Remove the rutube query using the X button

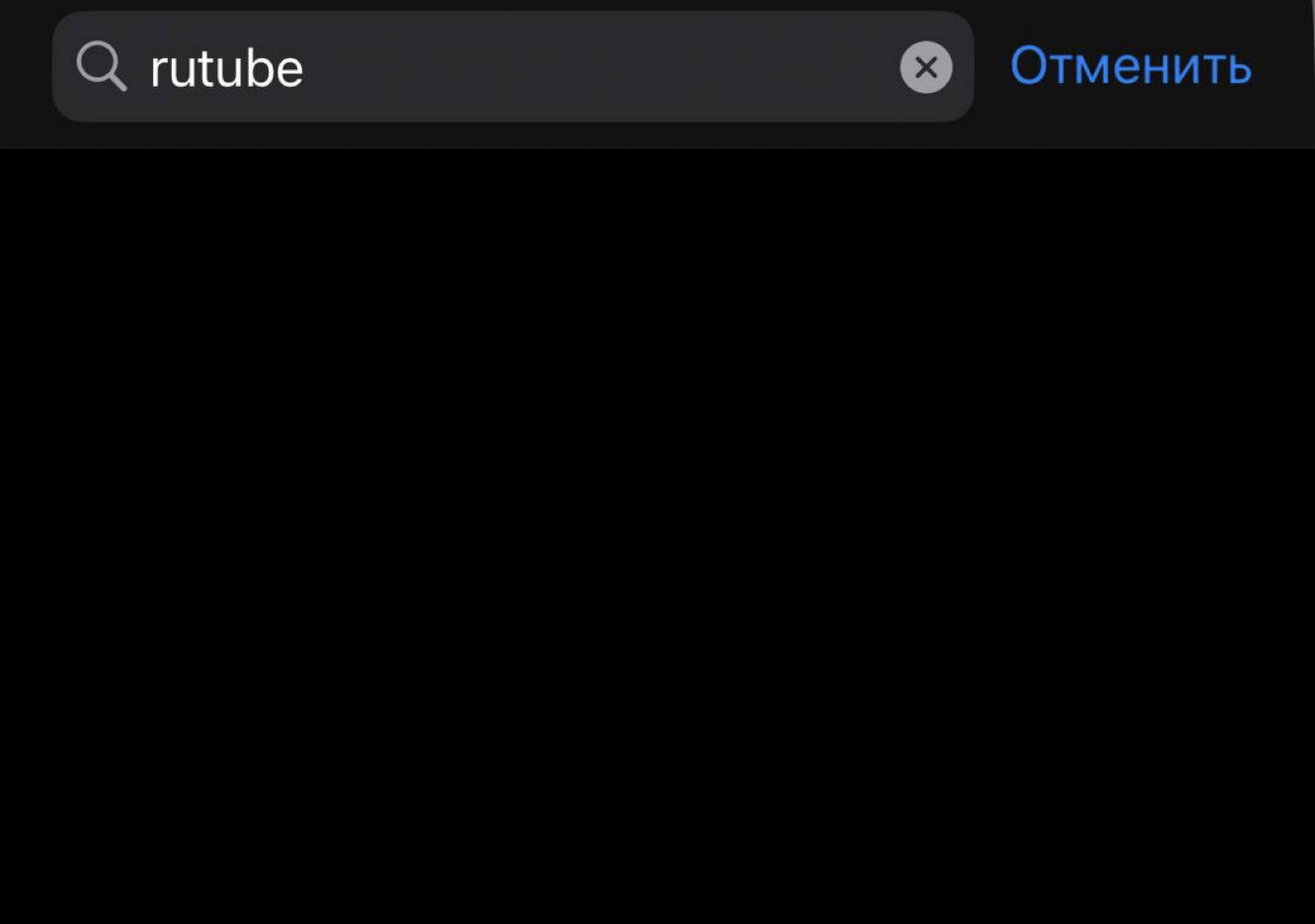pyautogui.click(x=926, y=67)
